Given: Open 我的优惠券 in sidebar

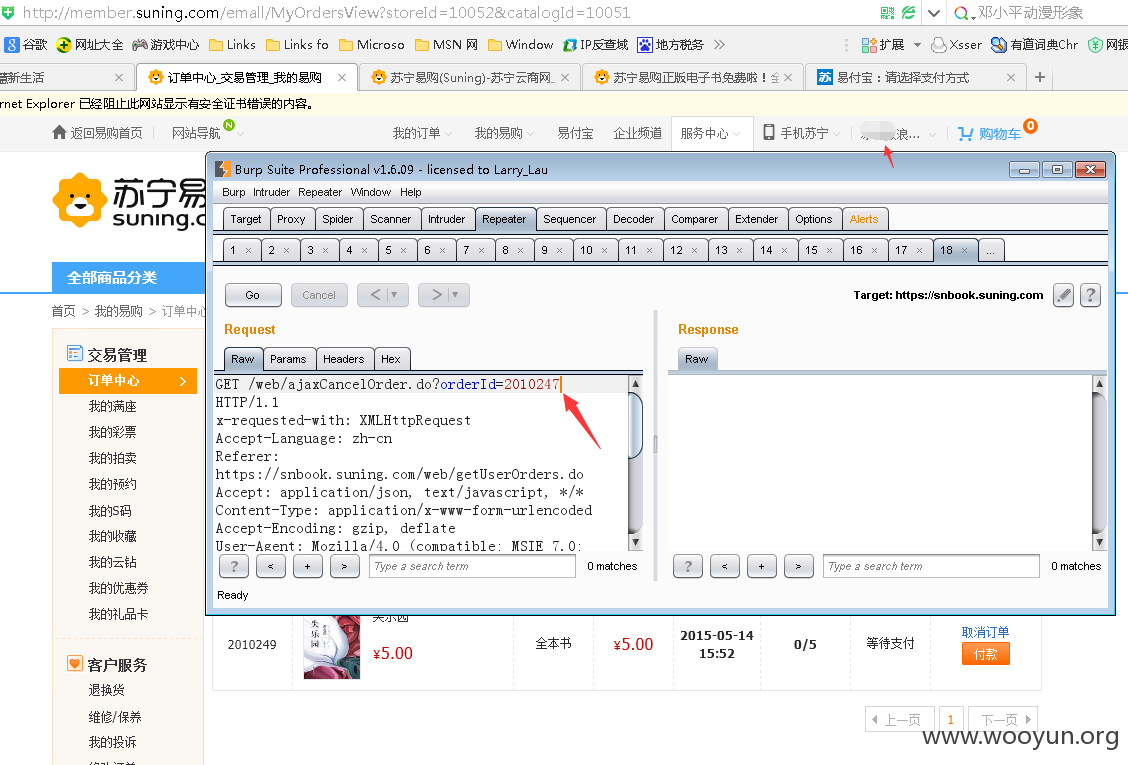Looking at the screenshot, I should tap(118, 588).
